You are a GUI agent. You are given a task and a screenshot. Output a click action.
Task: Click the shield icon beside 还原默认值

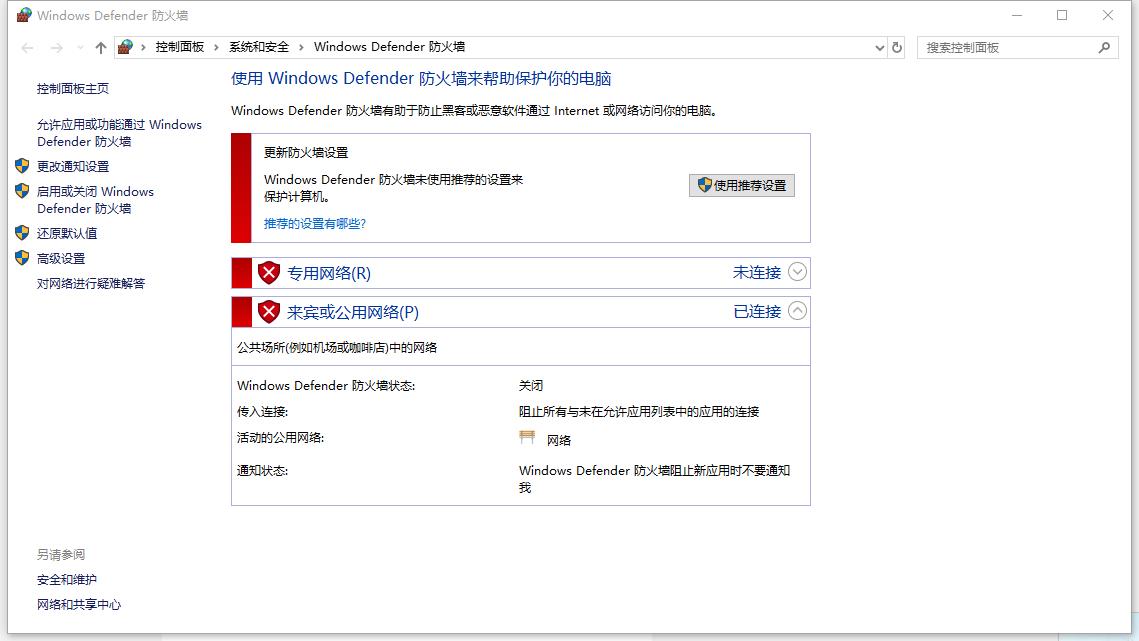(x=22, y=233)
